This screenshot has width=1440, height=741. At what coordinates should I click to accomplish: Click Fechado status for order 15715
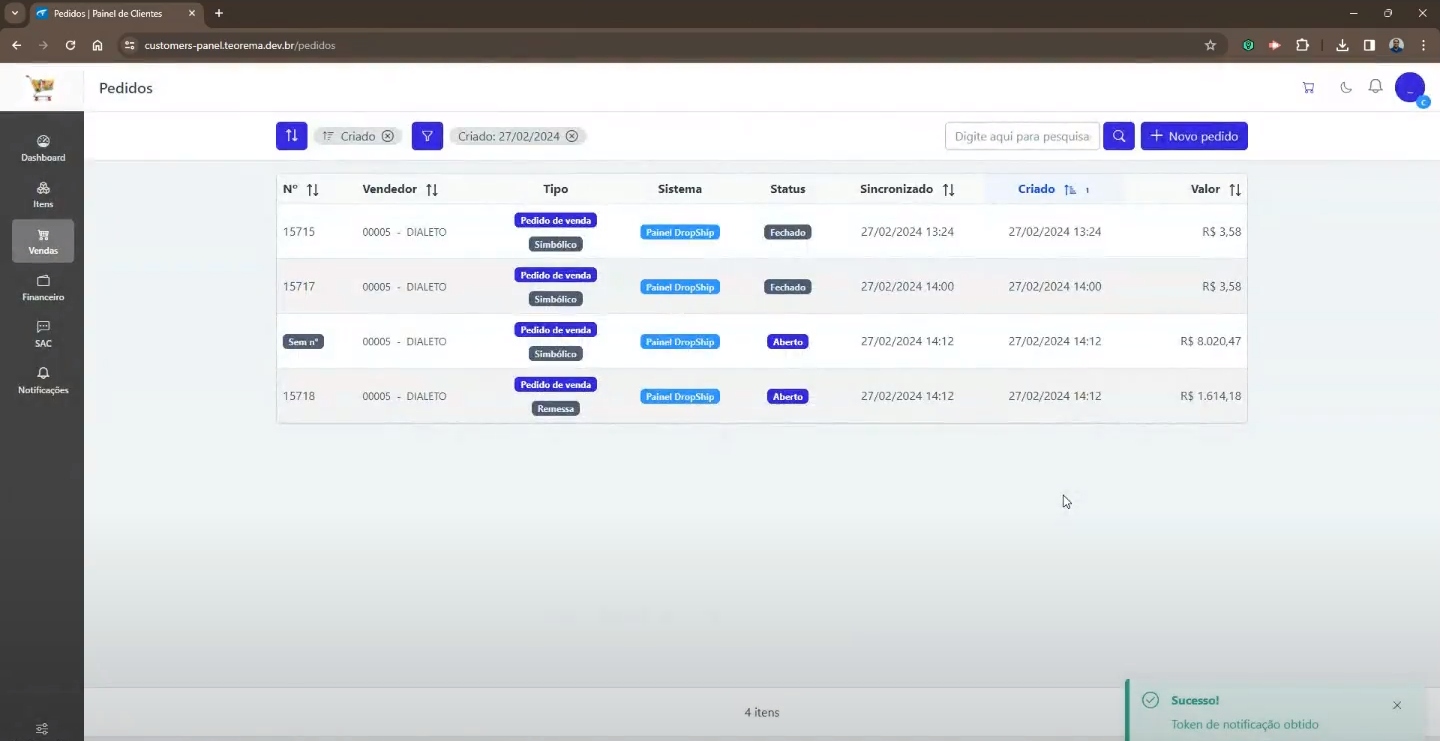[x=788, y=232]
